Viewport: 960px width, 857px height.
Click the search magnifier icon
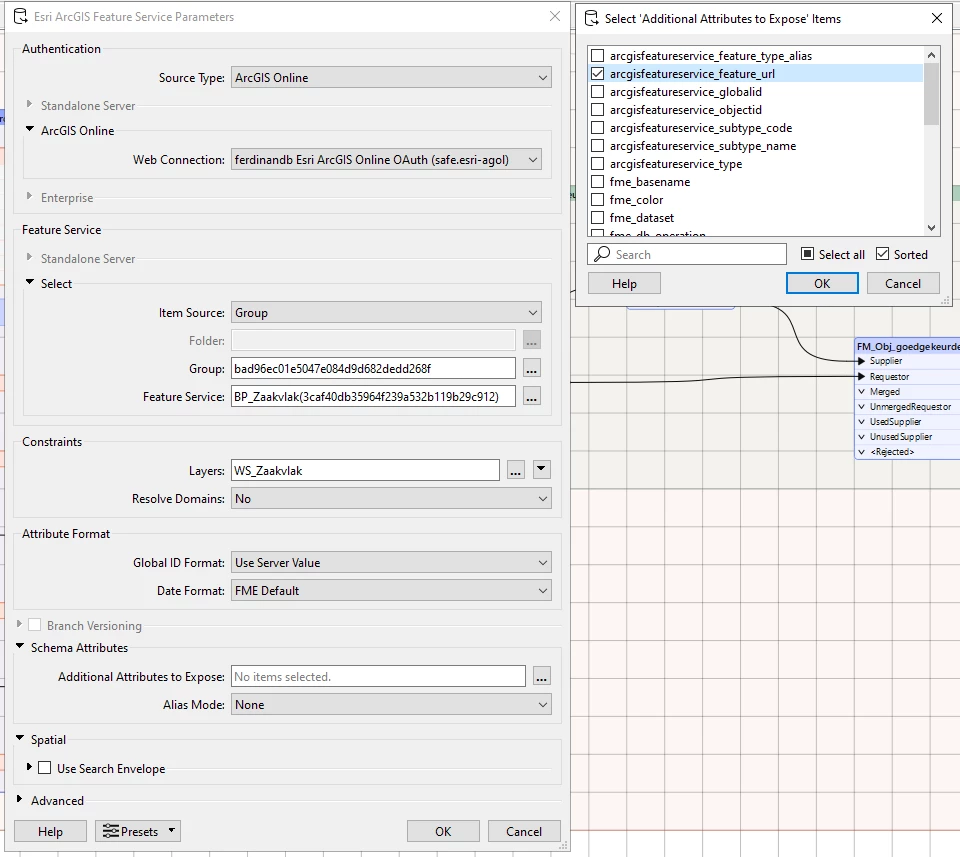tap(602, 254)
